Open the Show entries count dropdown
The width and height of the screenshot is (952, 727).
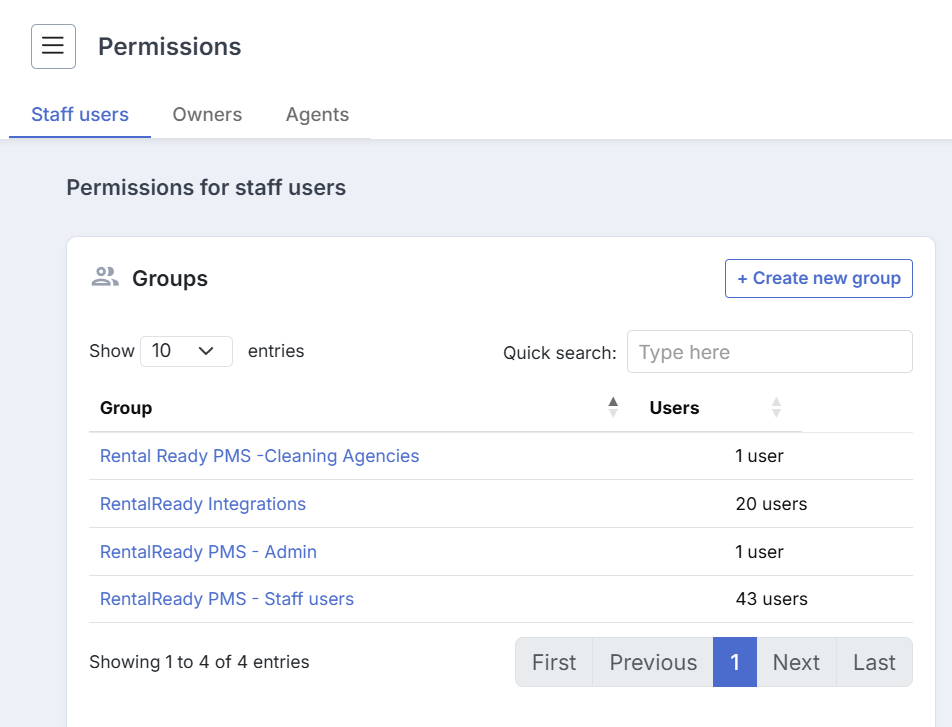[186, 351]
